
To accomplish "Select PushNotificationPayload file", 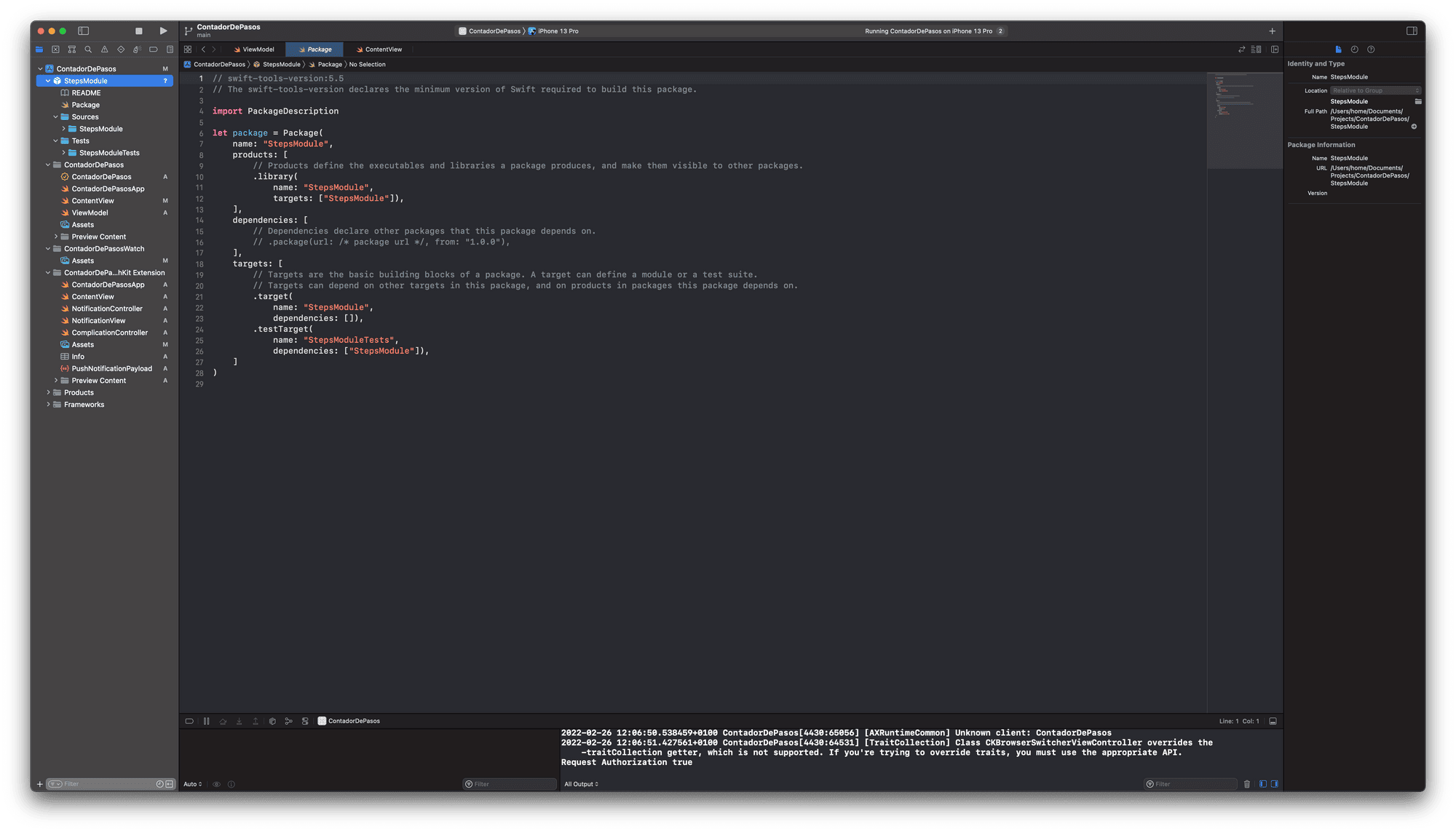I will [111, 368].
